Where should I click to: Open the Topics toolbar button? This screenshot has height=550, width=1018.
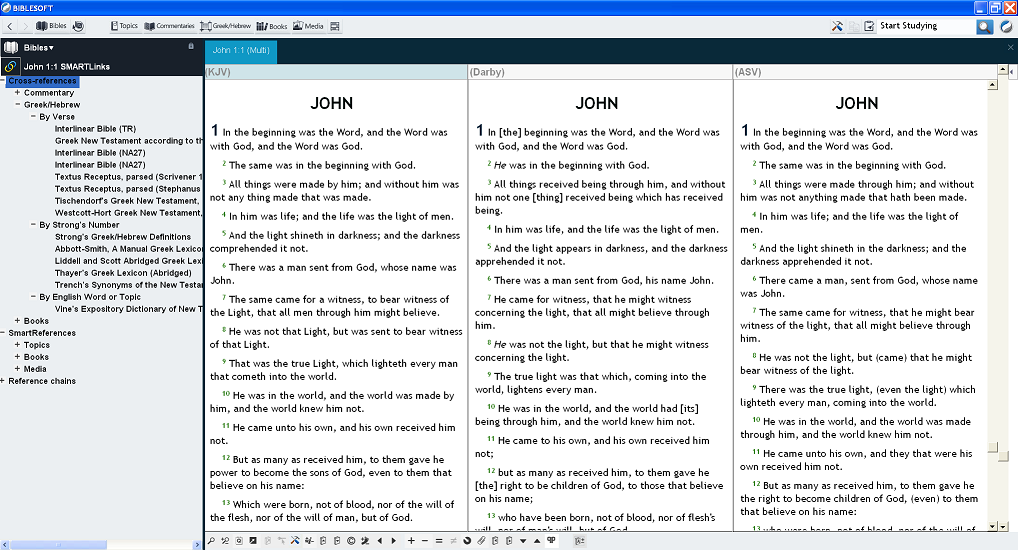[123, 26]
